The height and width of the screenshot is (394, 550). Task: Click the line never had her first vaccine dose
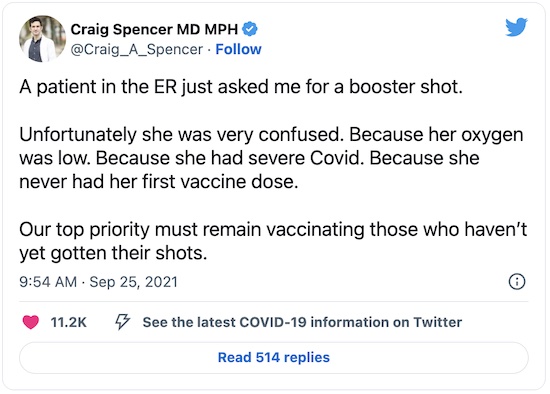159,182
